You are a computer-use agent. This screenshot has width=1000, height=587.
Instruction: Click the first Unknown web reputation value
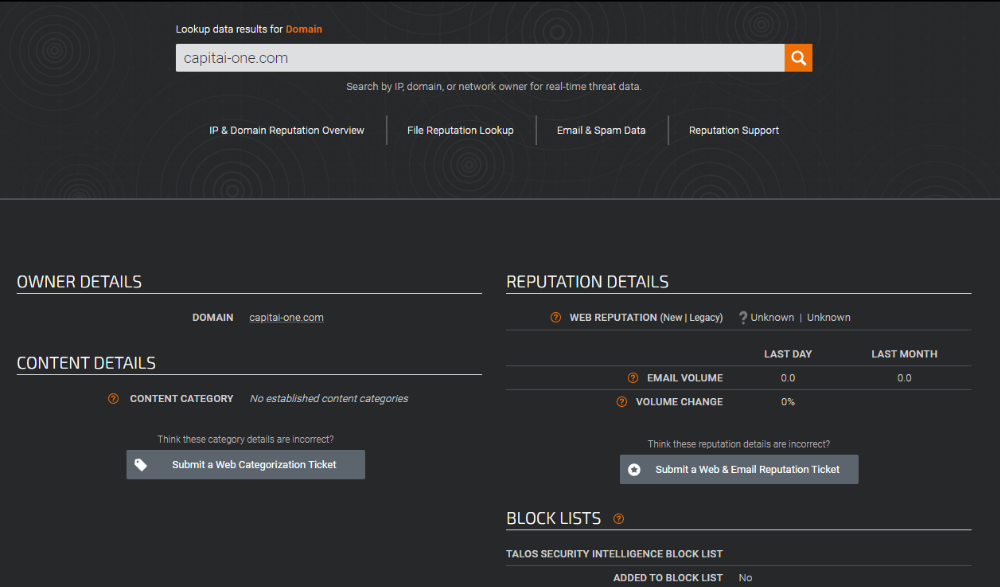coord(772,318)
